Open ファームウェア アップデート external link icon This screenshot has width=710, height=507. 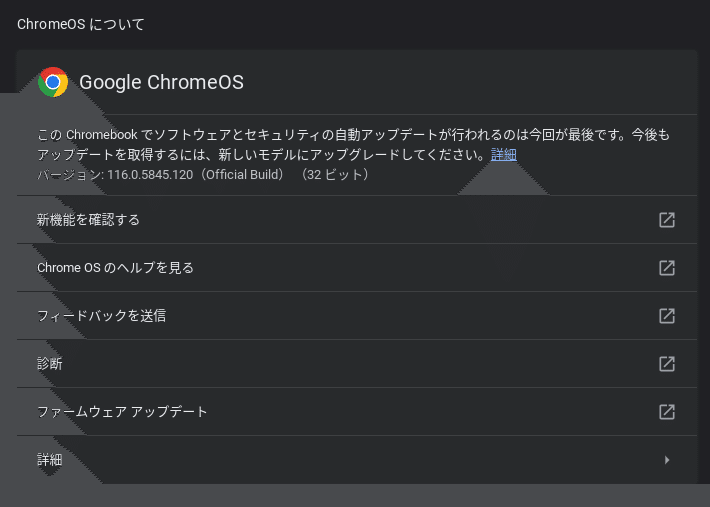667,412
